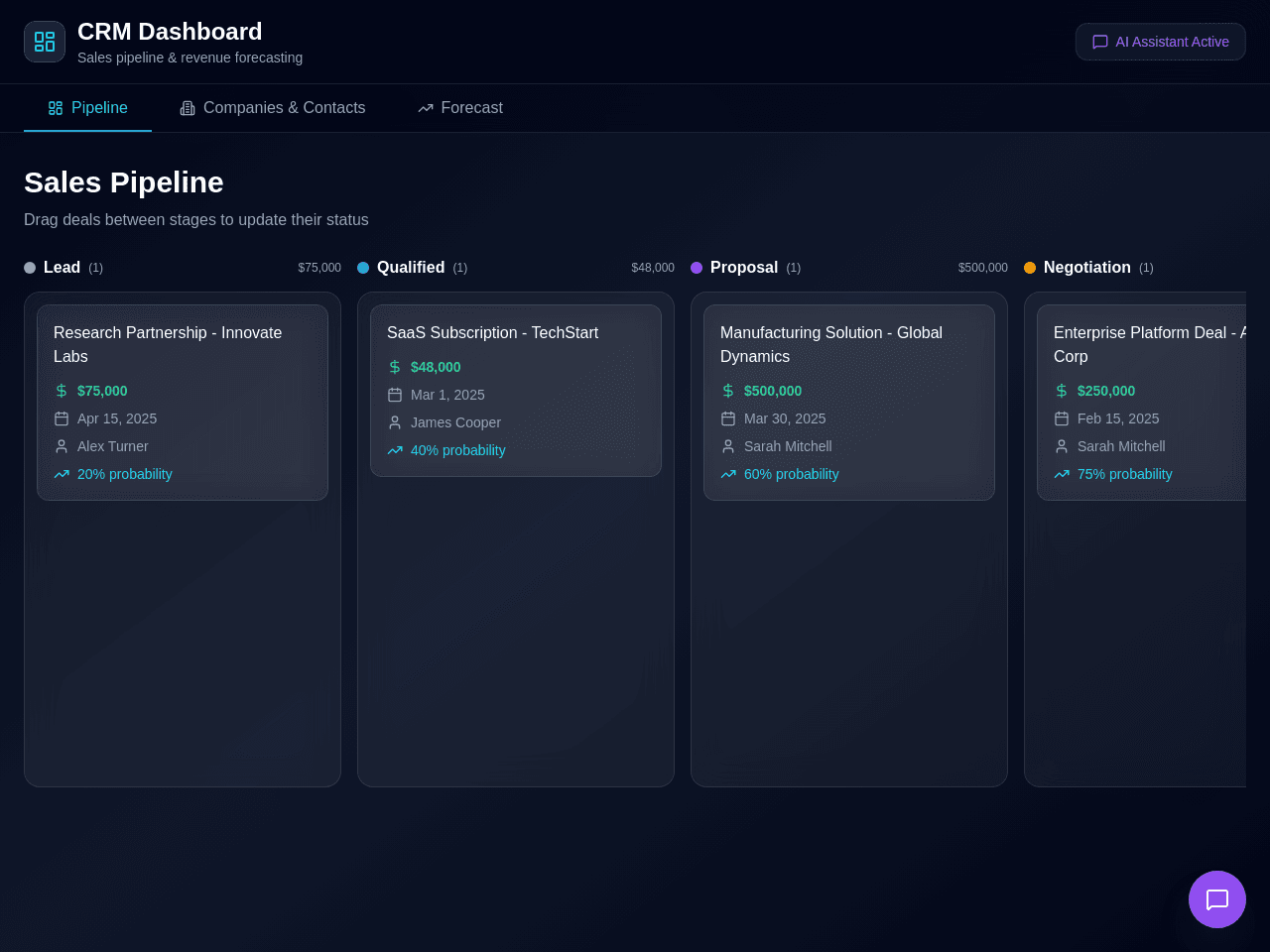
Task: Click the building icon on Companies tab
Action: (x=188, y=108)
